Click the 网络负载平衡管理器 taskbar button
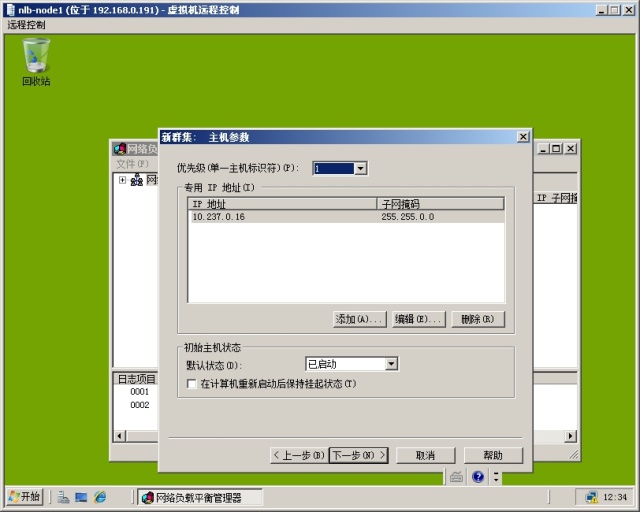This screenshot has height=512, width=640. coord(199,497)
